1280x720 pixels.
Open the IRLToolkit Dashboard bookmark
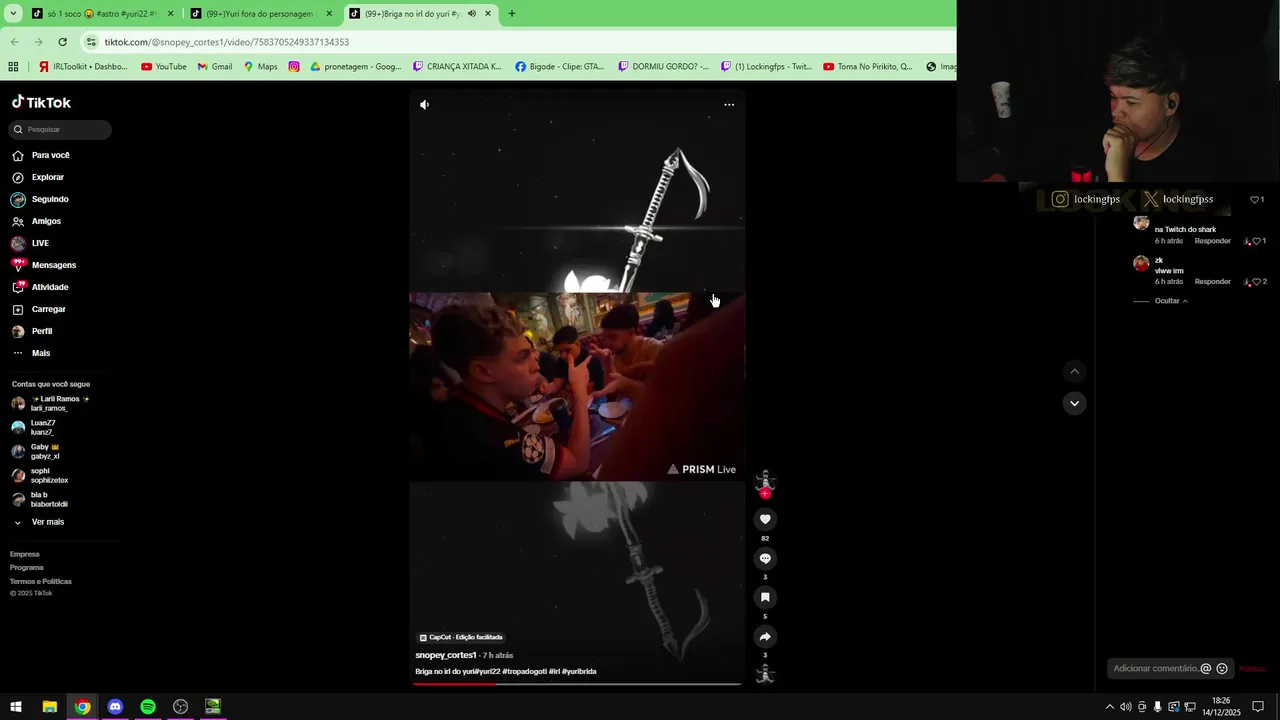(x=83, y=67)
